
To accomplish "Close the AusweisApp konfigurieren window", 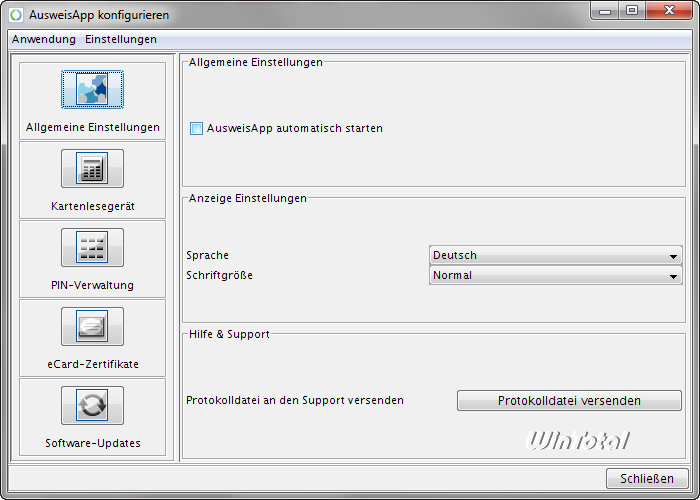I will coord(669,11).
